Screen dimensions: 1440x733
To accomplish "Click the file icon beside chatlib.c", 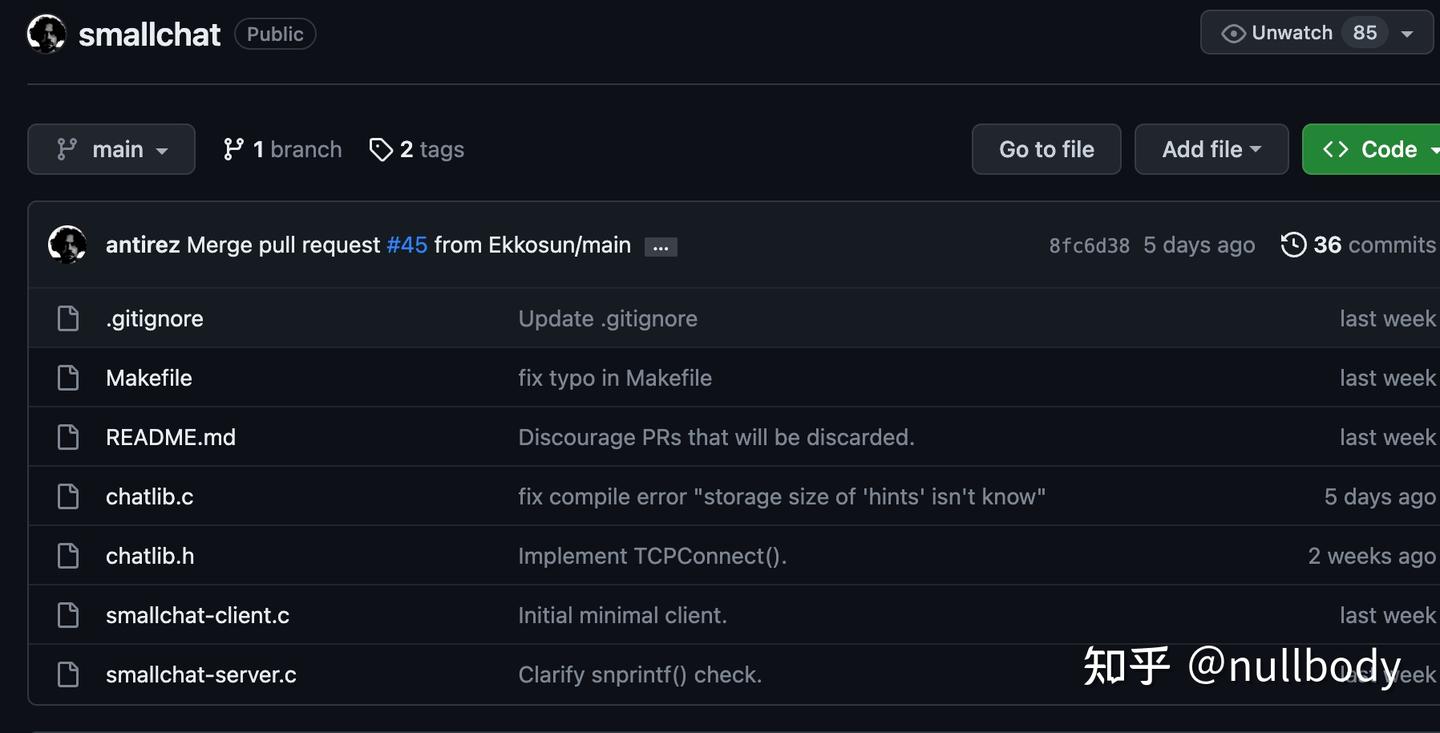I will tap(68, 497).
